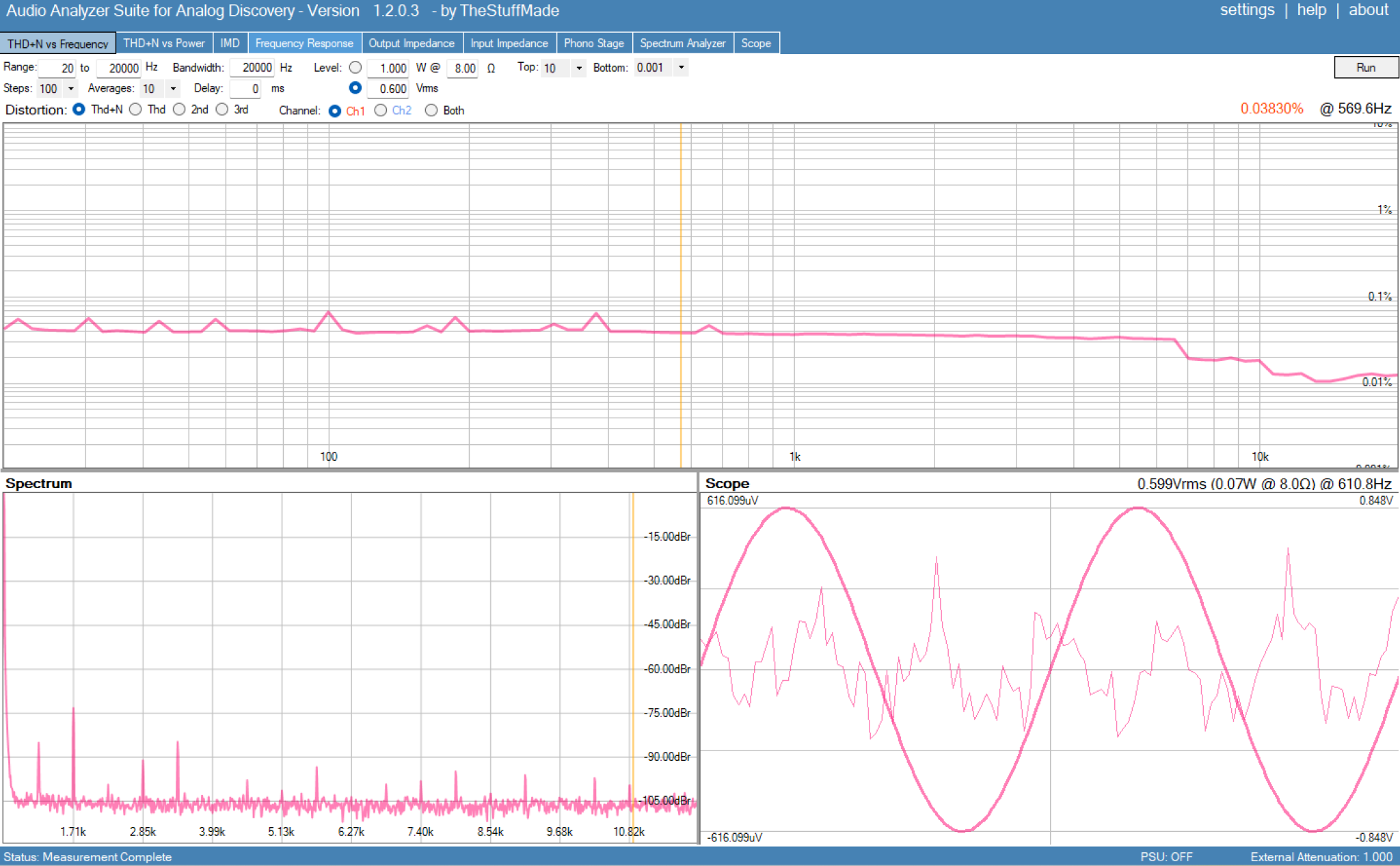Click the 616.099uV scope scale label
1400x866 pixels.
click(732, 500)
